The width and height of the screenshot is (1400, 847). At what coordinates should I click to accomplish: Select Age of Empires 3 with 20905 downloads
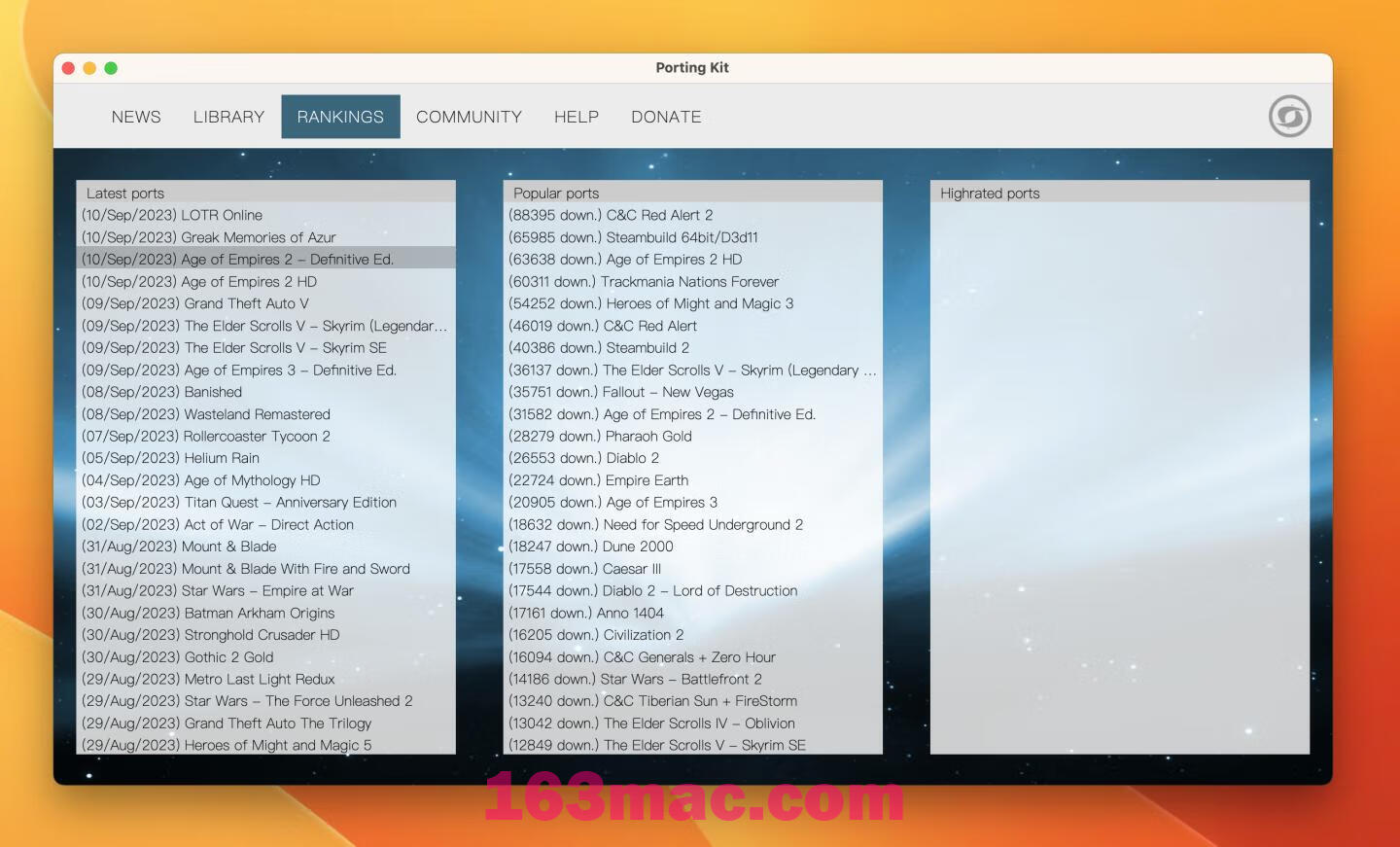693,502
